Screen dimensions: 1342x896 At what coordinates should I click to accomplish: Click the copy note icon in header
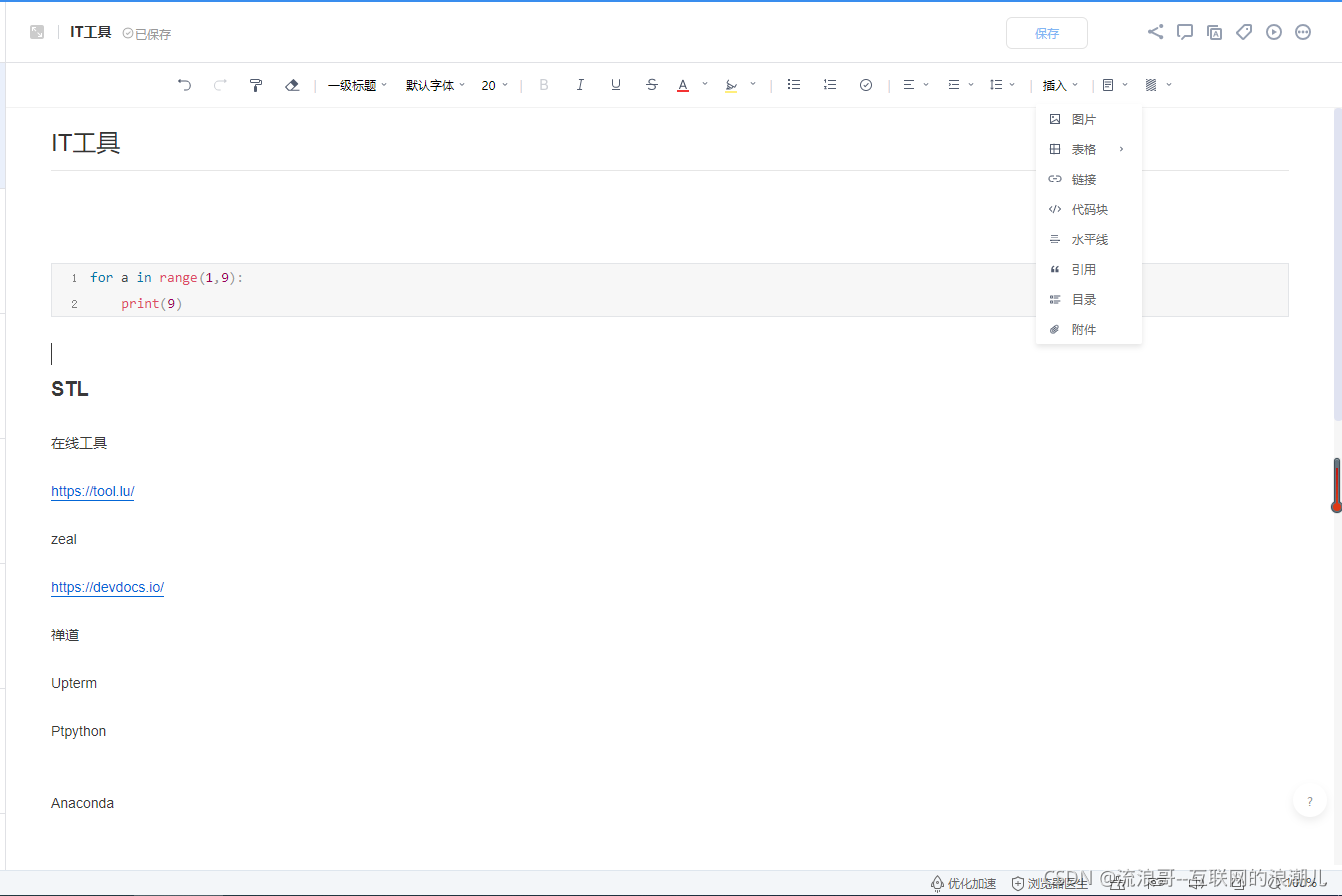(1215, 32)
